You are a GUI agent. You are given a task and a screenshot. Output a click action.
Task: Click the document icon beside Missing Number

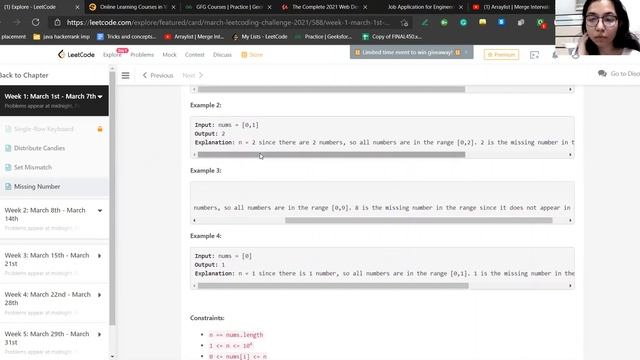click(x=8, y=187)
